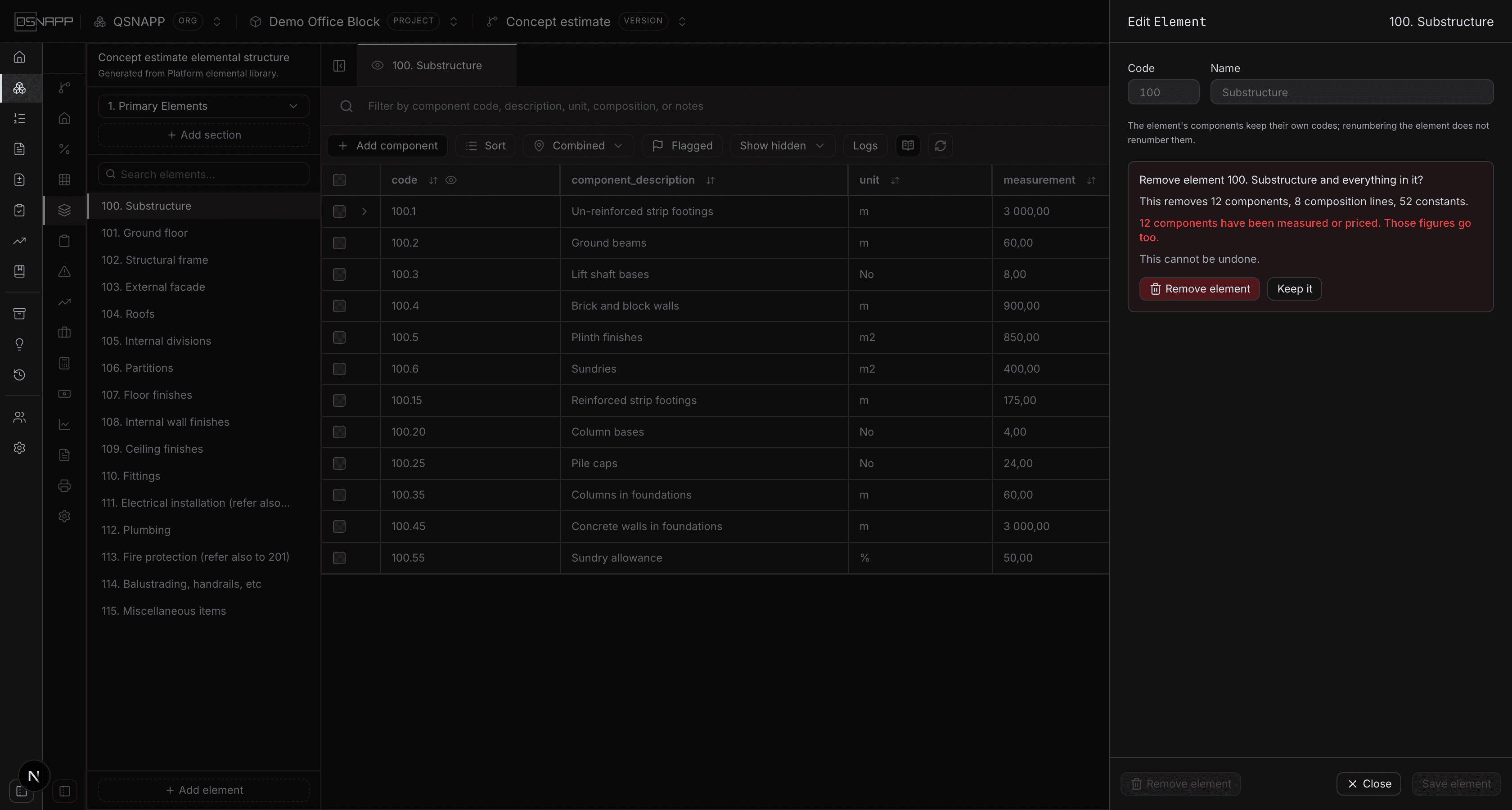Image resolution: width=1512 pixels, height=810 pixels.
Task: Check the row 100.5 Plinth finishes
Action: point(339,337)
